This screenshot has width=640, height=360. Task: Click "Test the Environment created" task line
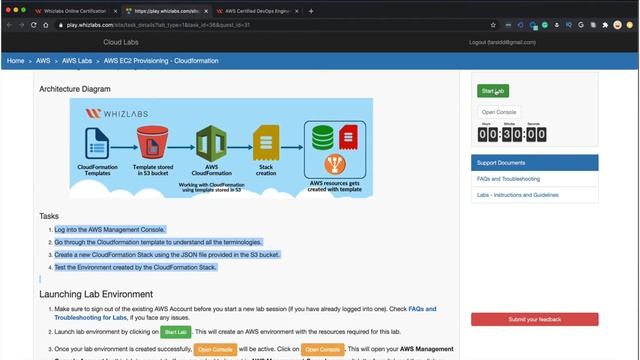point(135,267)
